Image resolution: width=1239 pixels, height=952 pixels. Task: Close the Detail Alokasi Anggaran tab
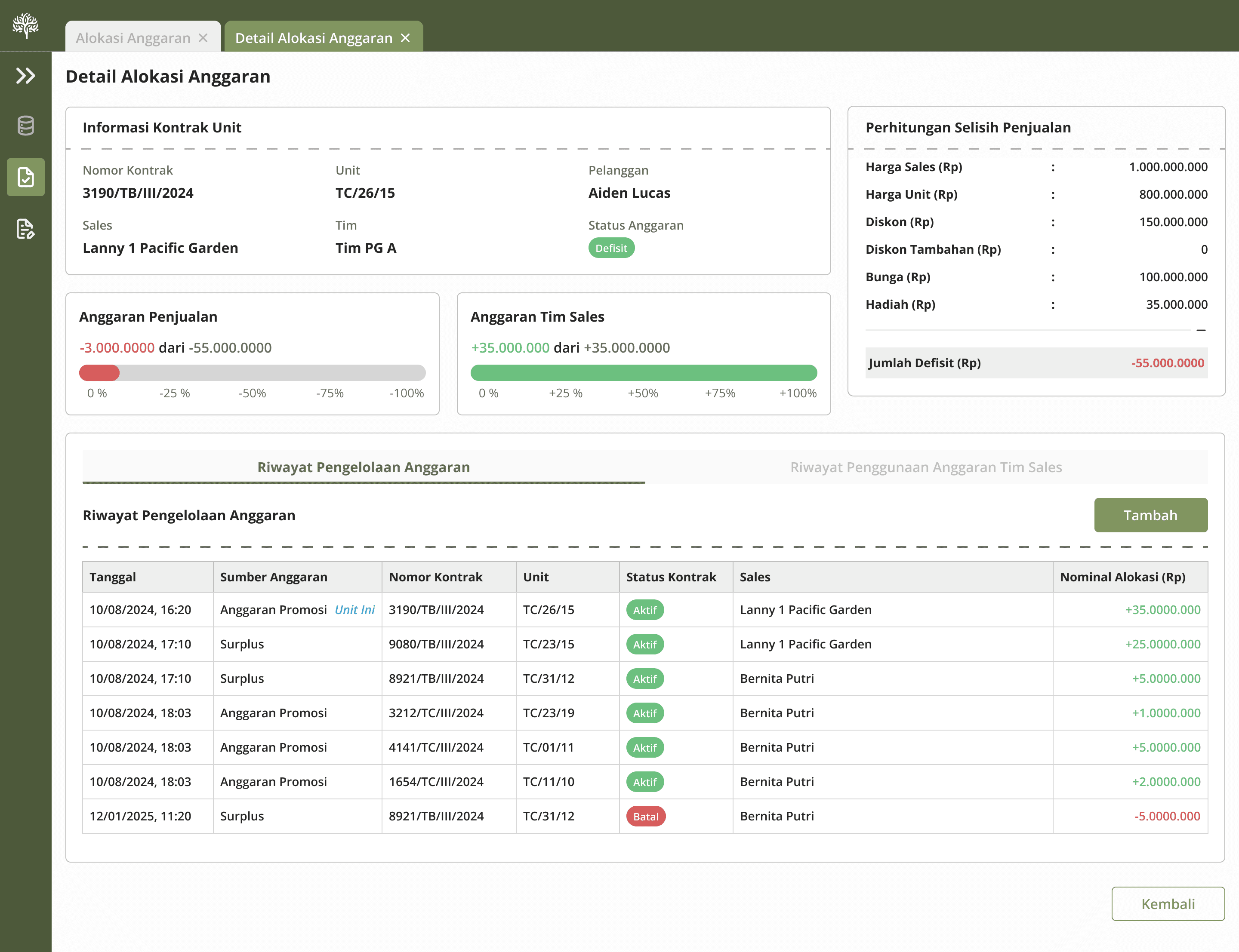(x=405, y=38)
